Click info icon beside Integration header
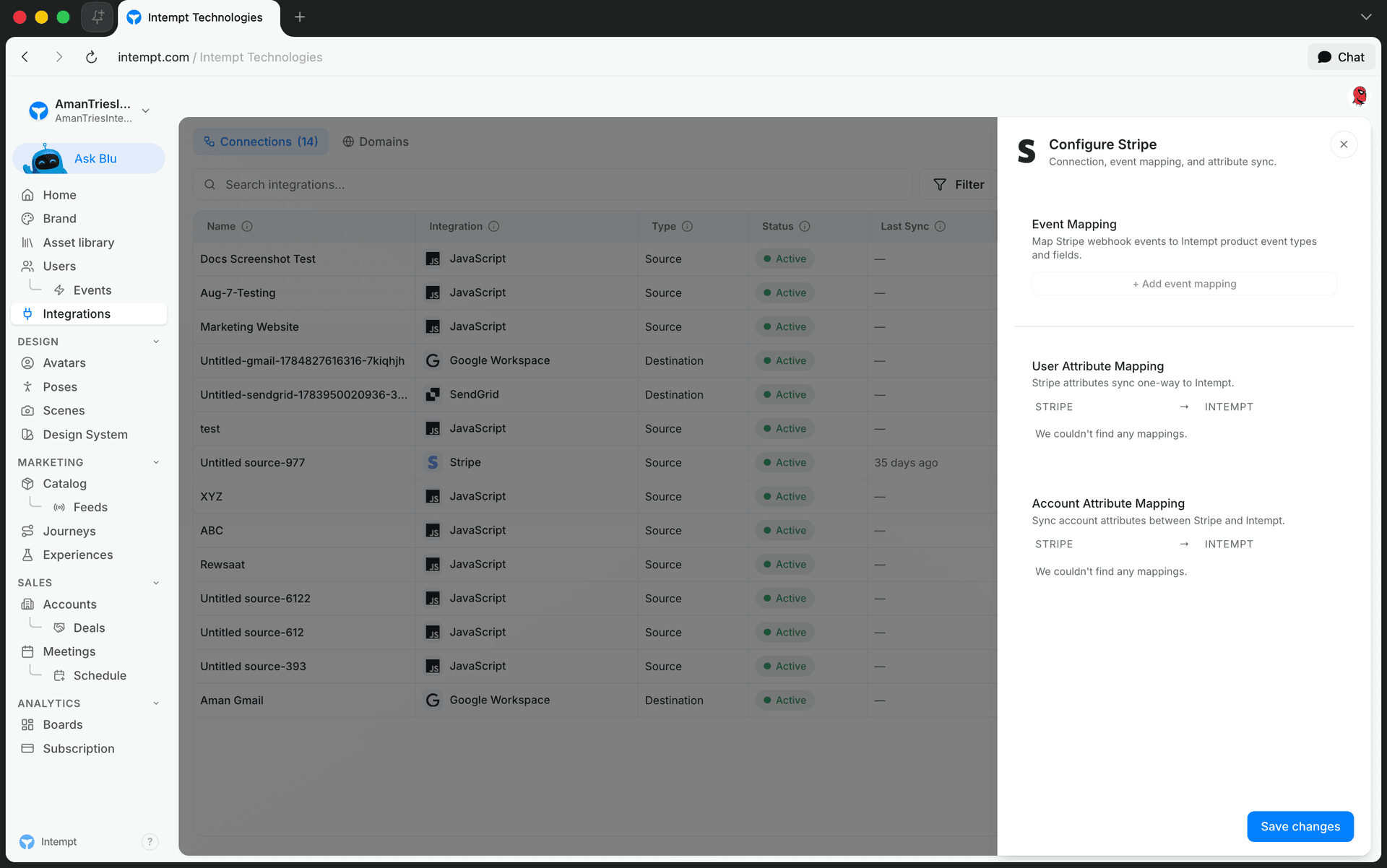This screenshot has width=1387, height=868. point(493,227)
